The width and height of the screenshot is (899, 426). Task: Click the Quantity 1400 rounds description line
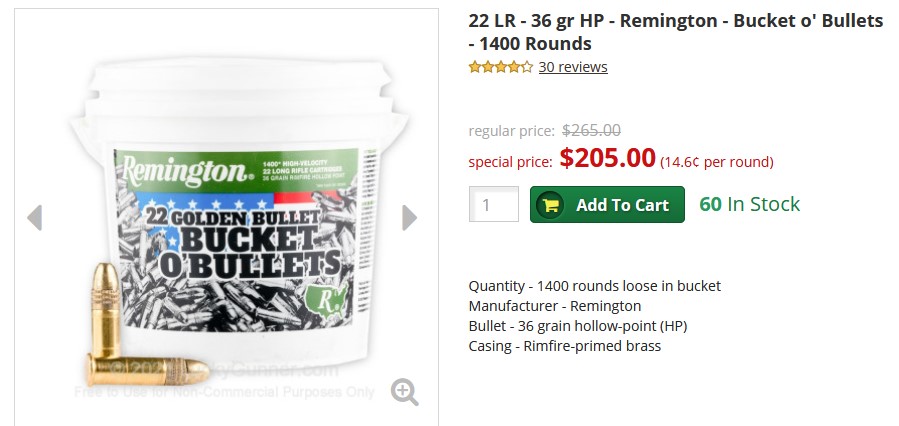(595, 286)
